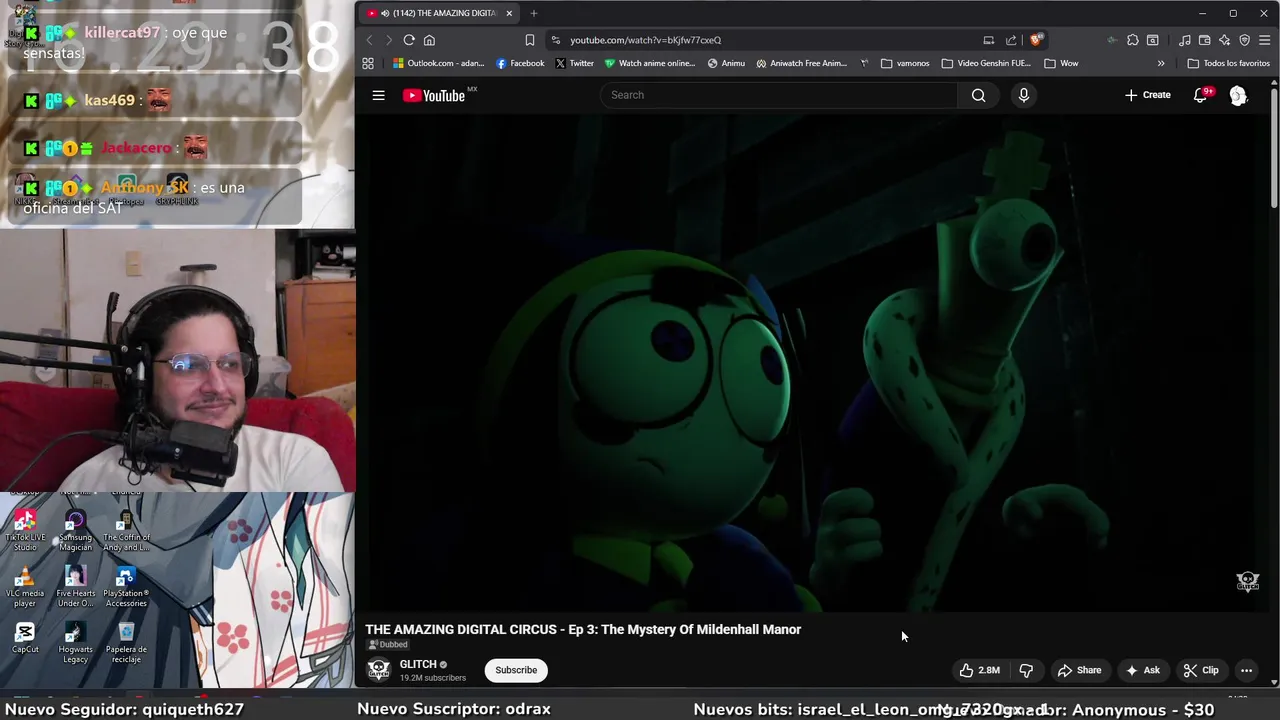Open the YouTube guide hamburger menu
Viewport: 1280px width, 720px height.
point(378,95)
